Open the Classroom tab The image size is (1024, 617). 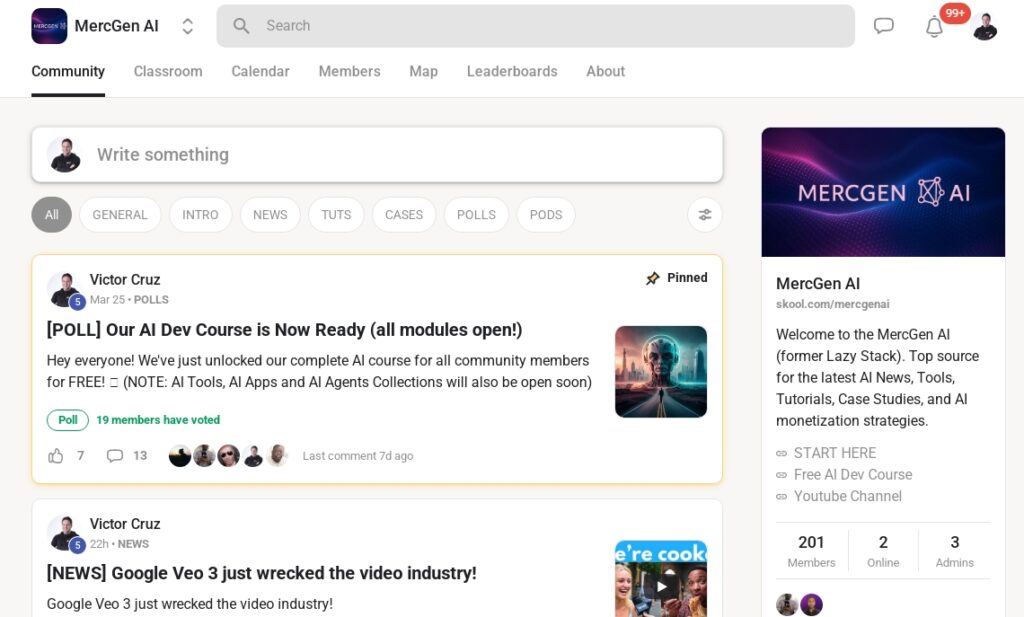[x=168, y=71]
